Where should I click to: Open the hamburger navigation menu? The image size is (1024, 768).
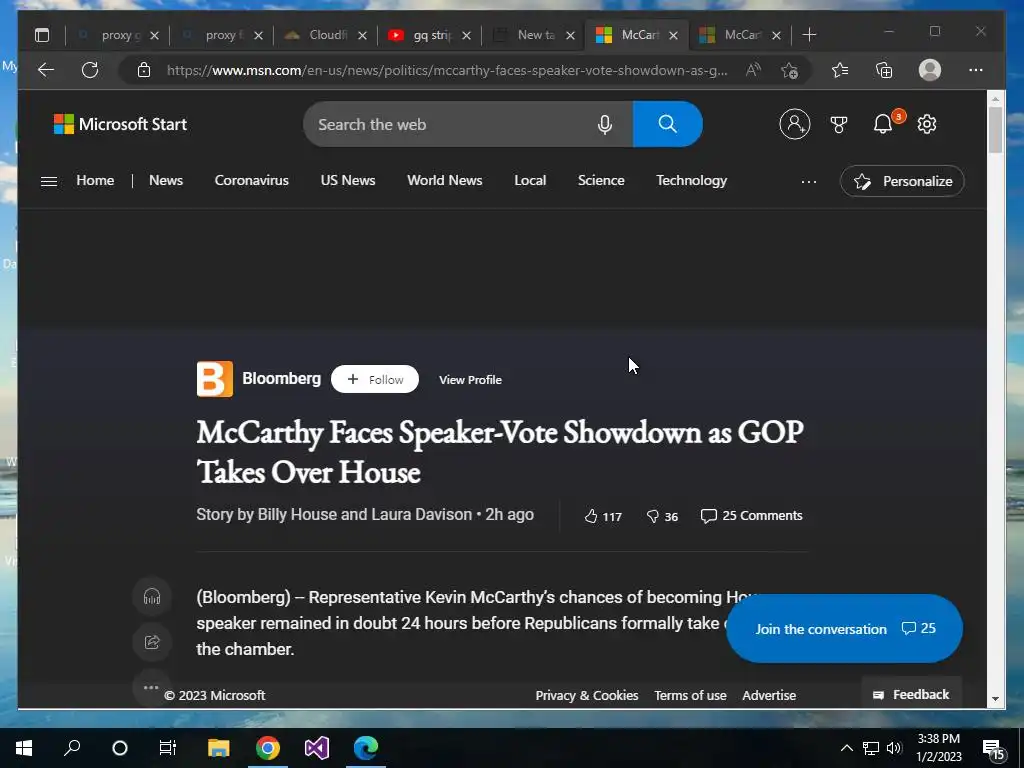pos(49,182)
